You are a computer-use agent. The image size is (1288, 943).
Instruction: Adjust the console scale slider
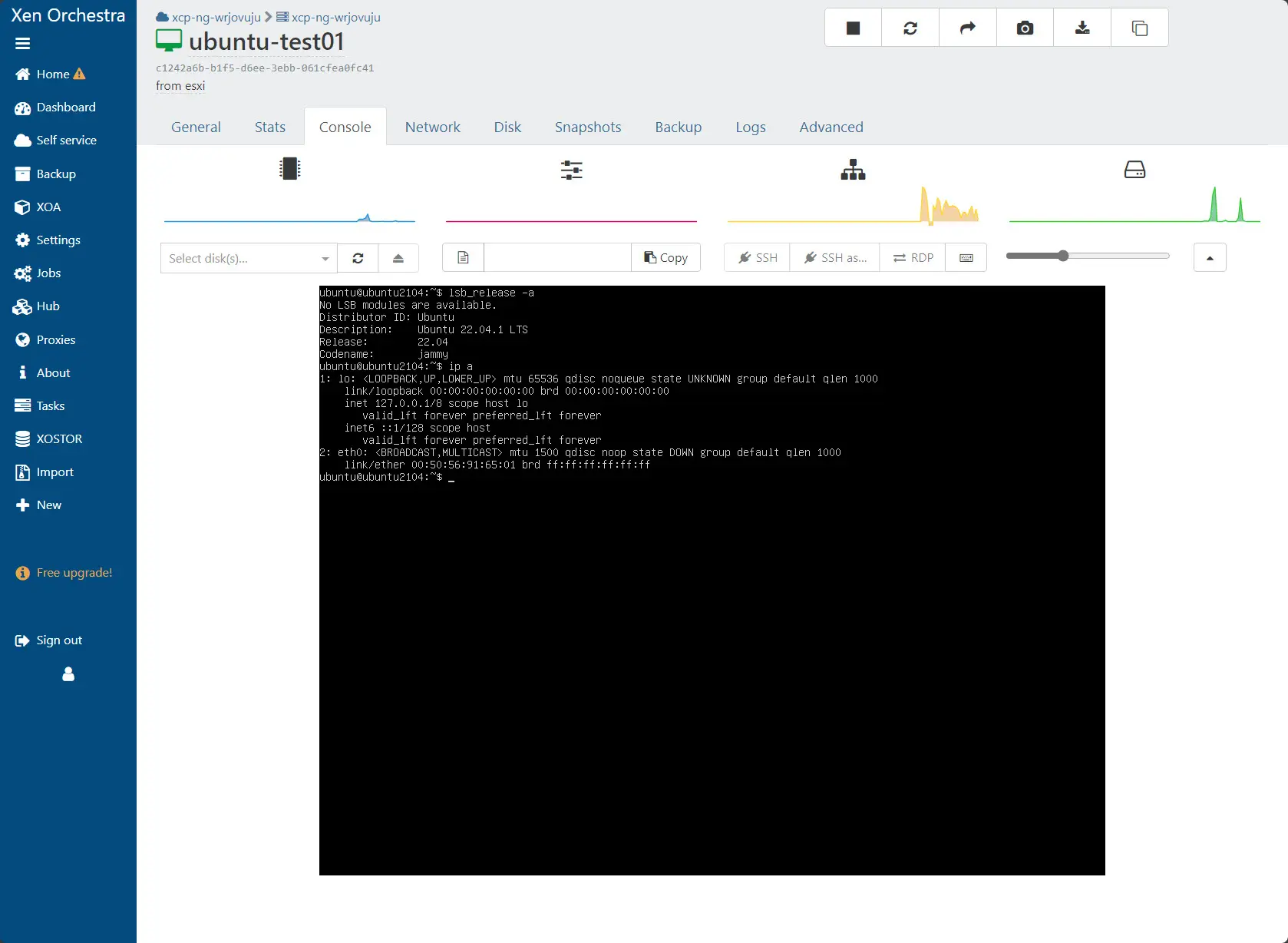click(1088, 256)
